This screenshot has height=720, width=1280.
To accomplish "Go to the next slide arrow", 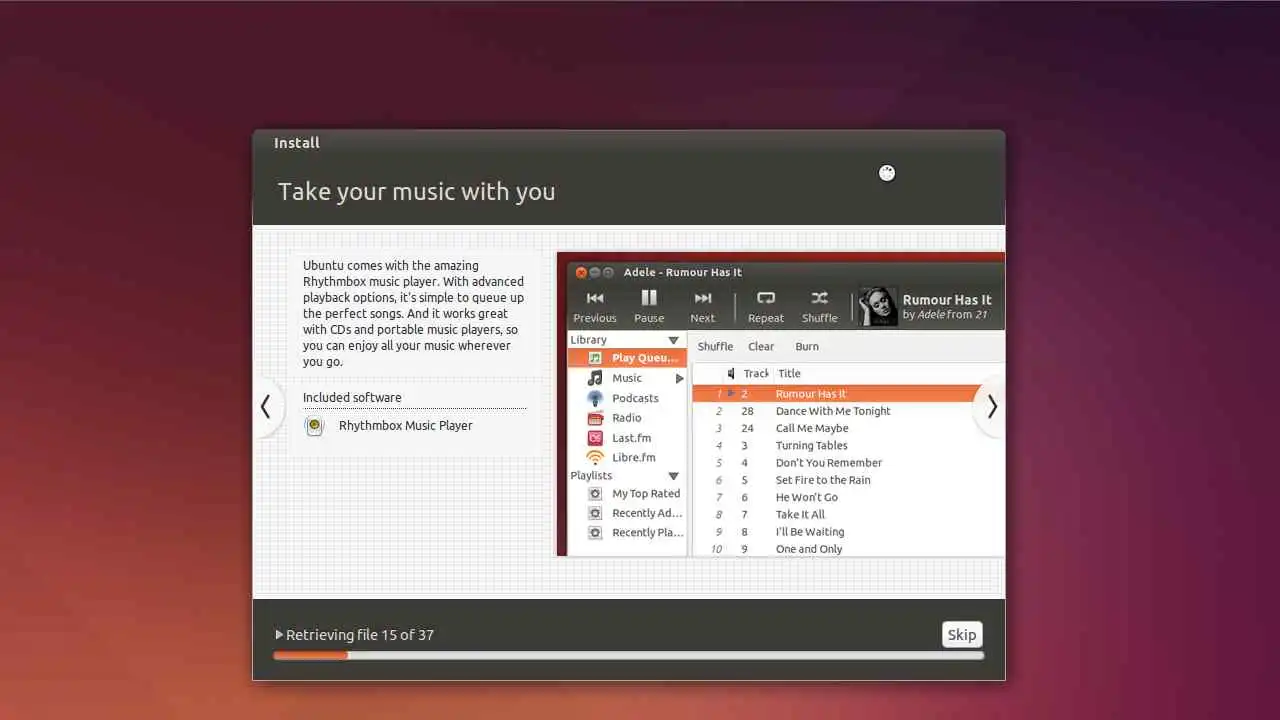I will click(991, 407).
